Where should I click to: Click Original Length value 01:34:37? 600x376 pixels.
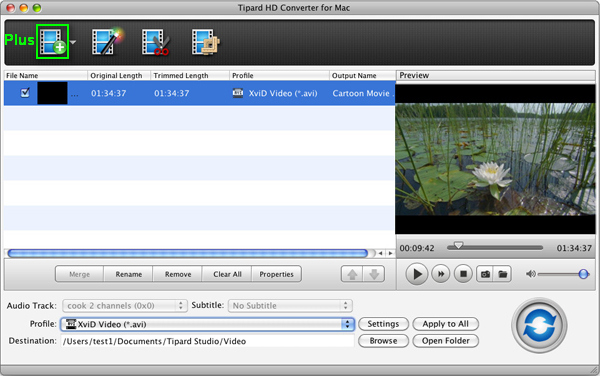[108, 93]
